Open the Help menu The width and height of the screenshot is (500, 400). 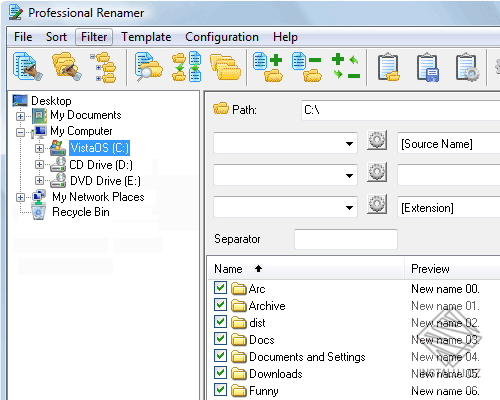285,37
